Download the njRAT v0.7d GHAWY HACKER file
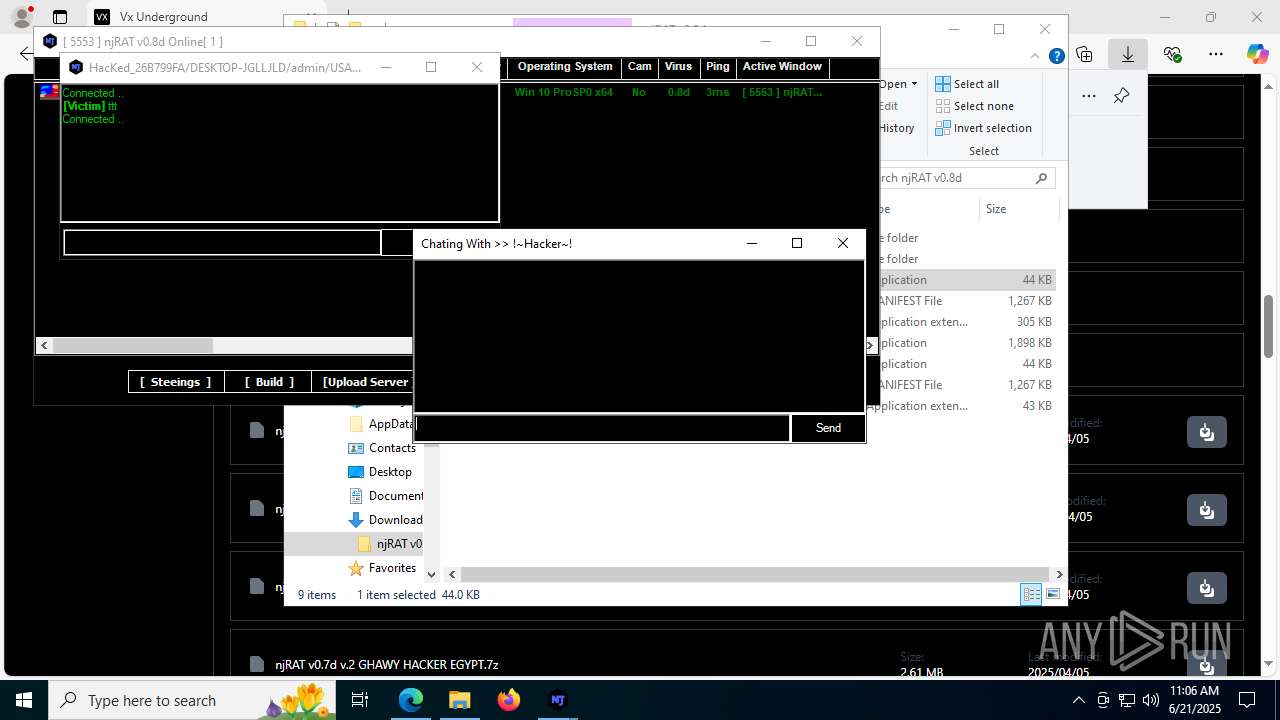The image size is (1280, 720). [x=1207, y=664]
